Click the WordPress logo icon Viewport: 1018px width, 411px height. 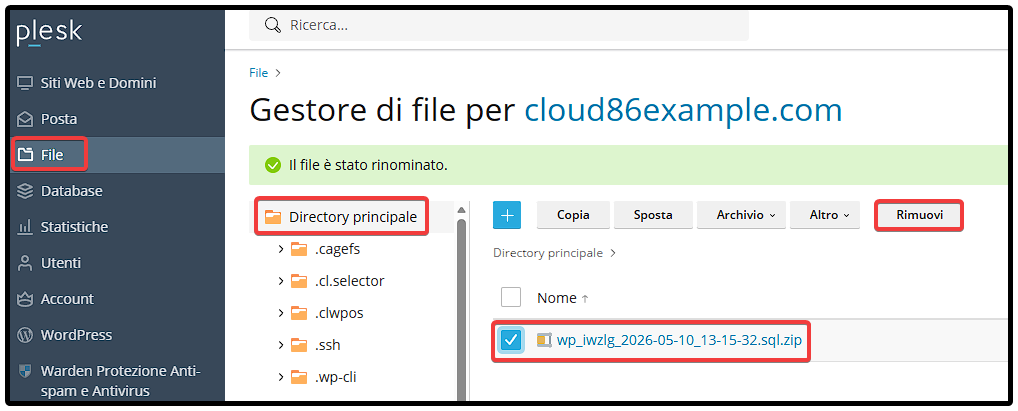tap(25, 335)
